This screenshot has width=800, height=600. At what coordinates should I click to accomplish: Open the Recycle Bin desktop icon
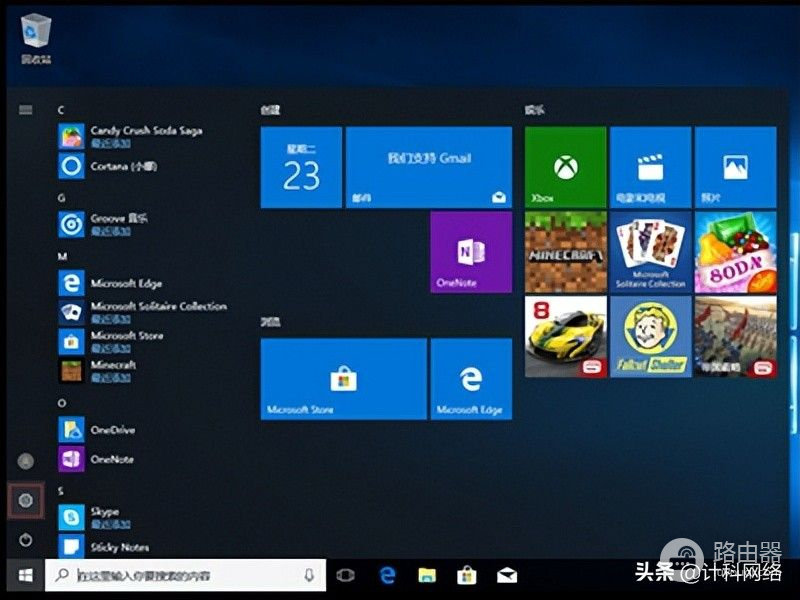36,38
